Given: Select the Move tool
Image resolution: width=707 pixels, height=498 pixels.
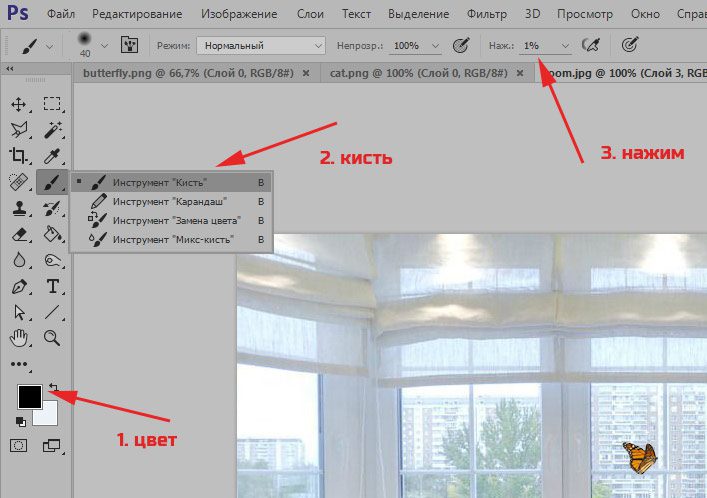Looking at the screenshot, I should click(18, 104).
